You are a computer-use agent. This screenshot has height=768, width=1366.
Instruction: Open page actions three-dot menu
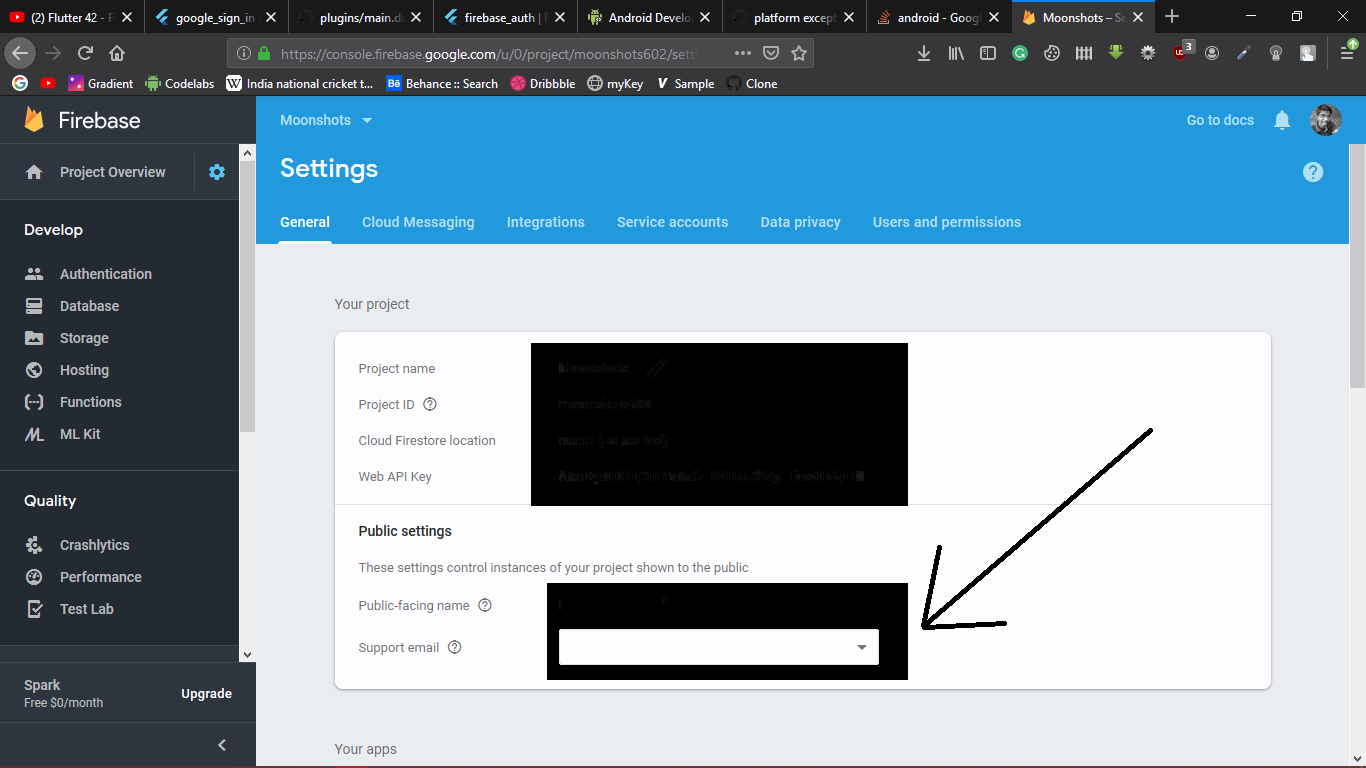pos(743,53)
